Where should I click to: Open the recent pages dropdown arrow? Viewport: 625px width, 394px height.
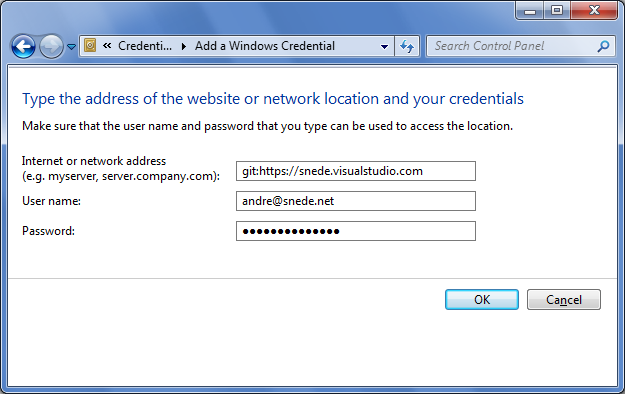[x=71, y=47]
